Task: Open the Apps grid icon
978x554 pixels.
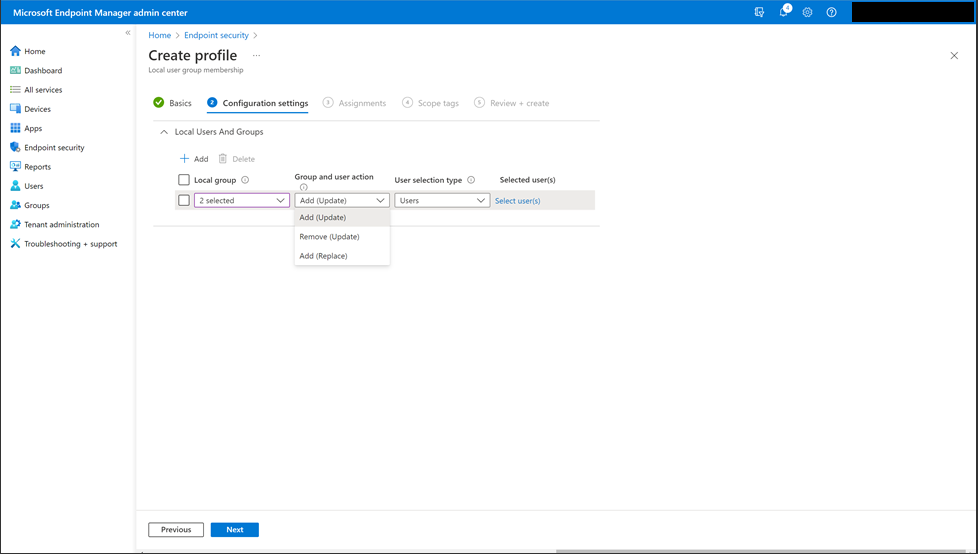Action: 16,128
